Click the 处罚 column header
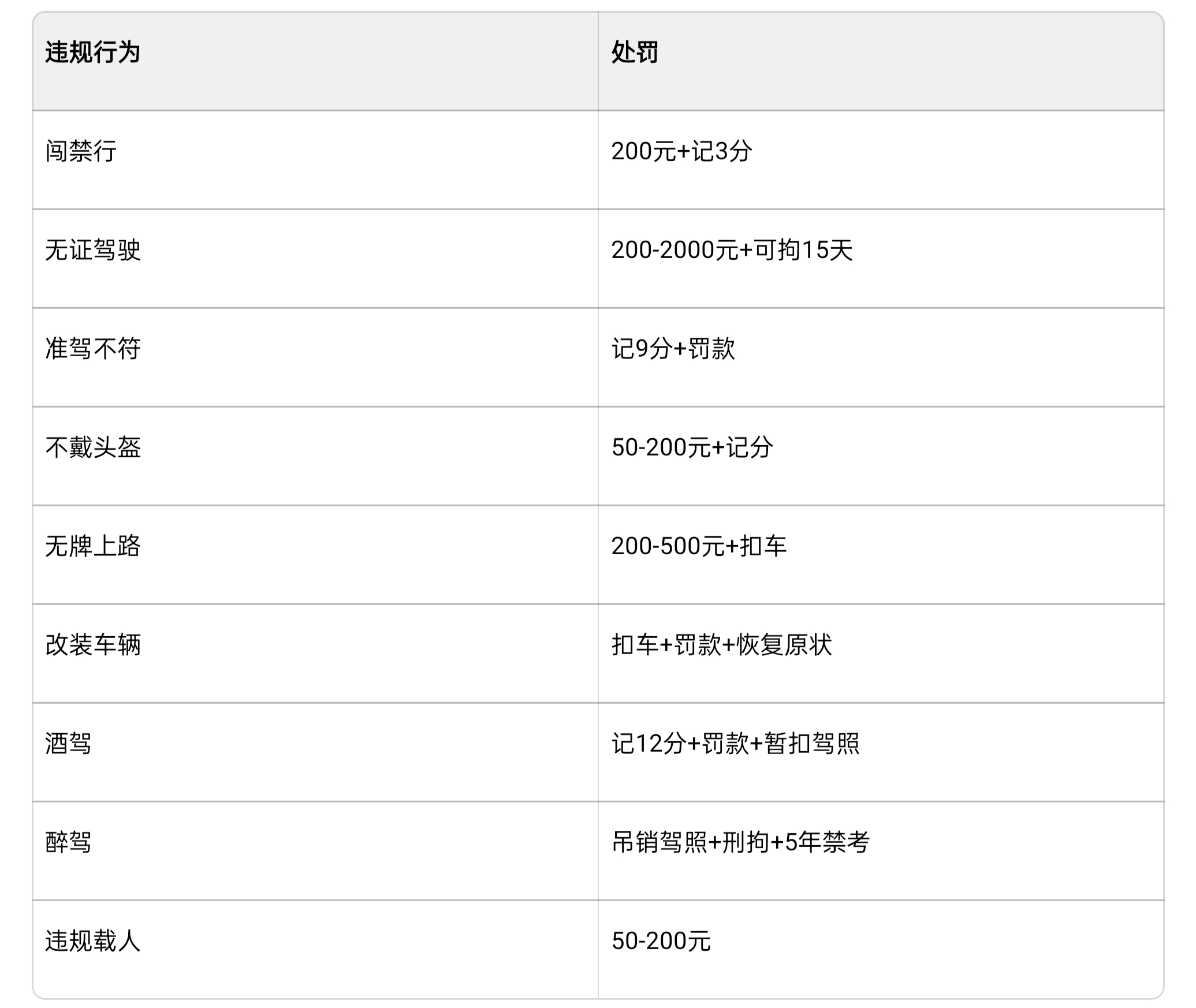This screenshot has height=1008, width=1196. (635, 53)
